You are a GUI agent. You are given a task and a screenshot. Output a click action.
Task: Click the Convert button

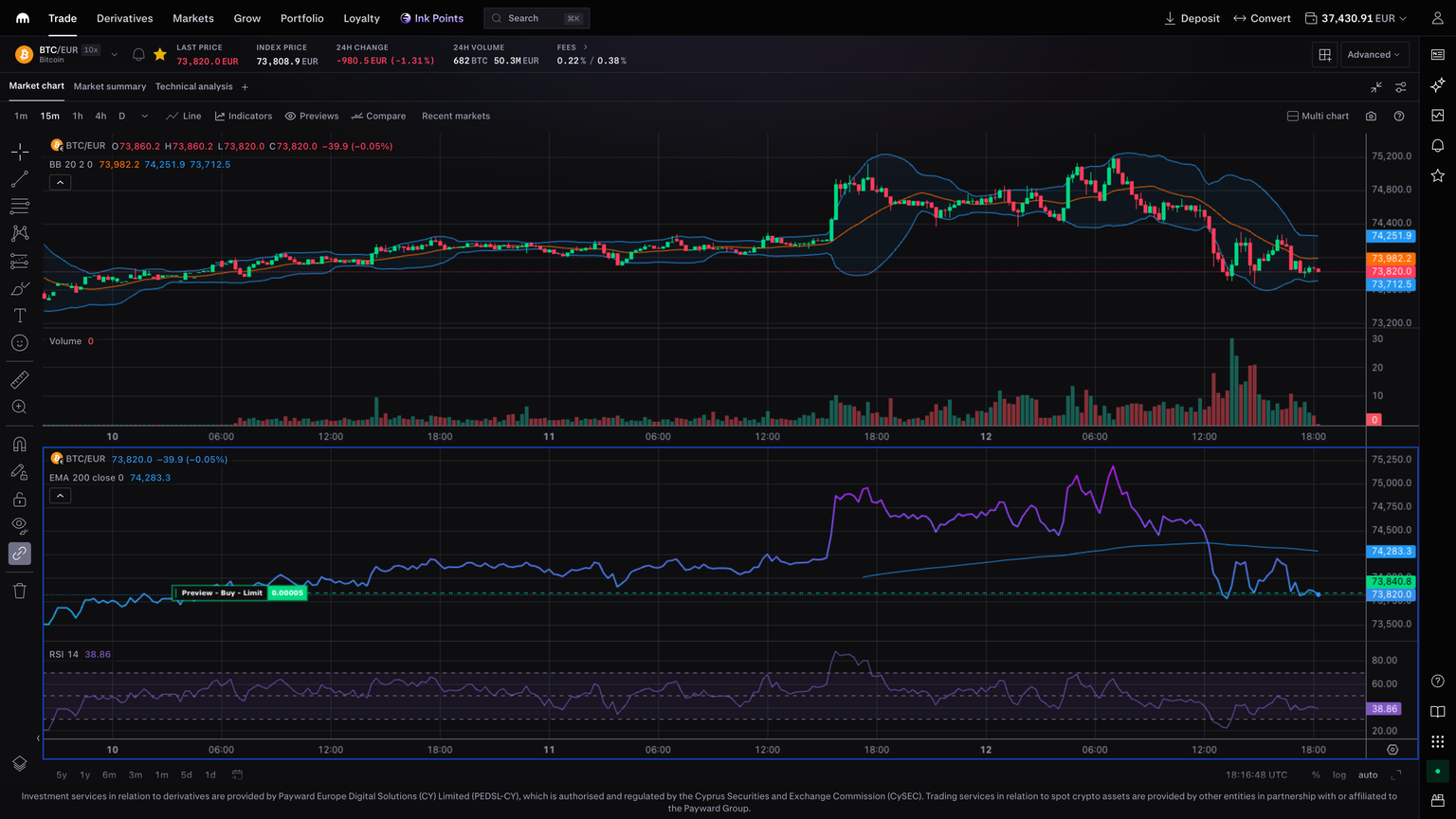tap(1263, 18)
